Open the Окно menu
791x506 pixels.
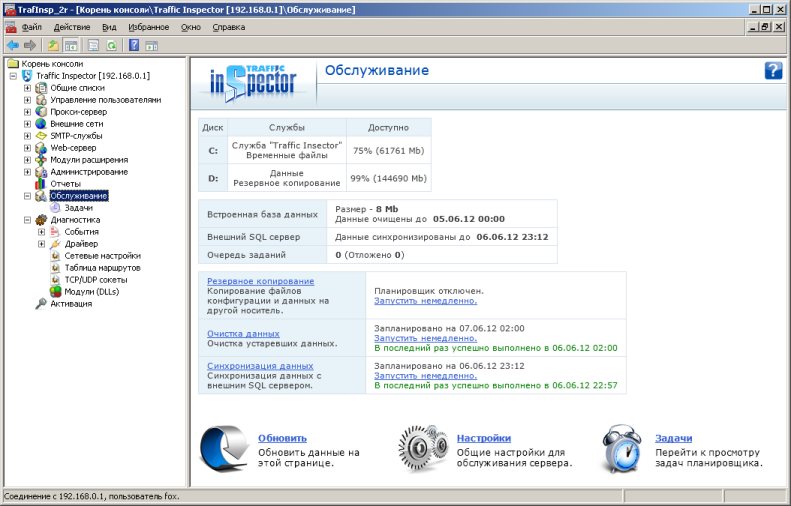coord(191,27)
